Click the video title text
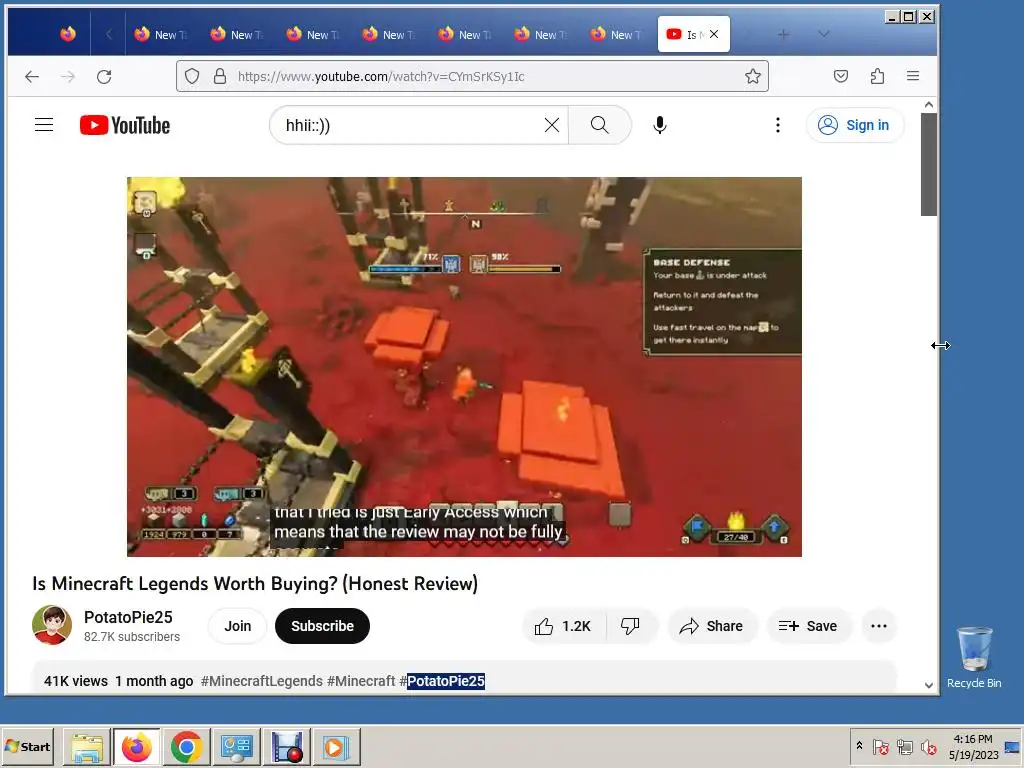Viewport: 1024px width, 768px height. point(255,583)
